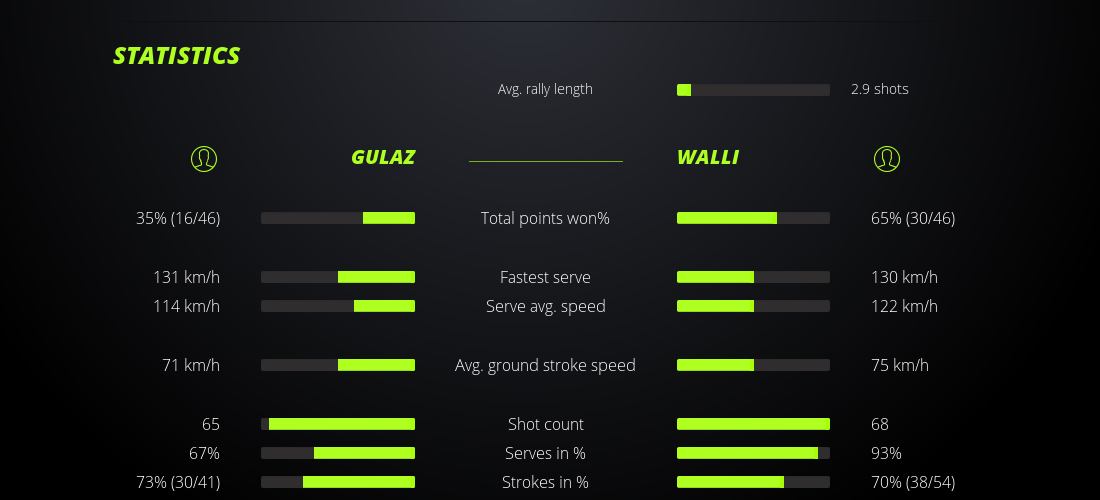This screenshot has height=500, width=1100.
Task: Click Gulaz's player profile icon
Action: click(203, 158)
